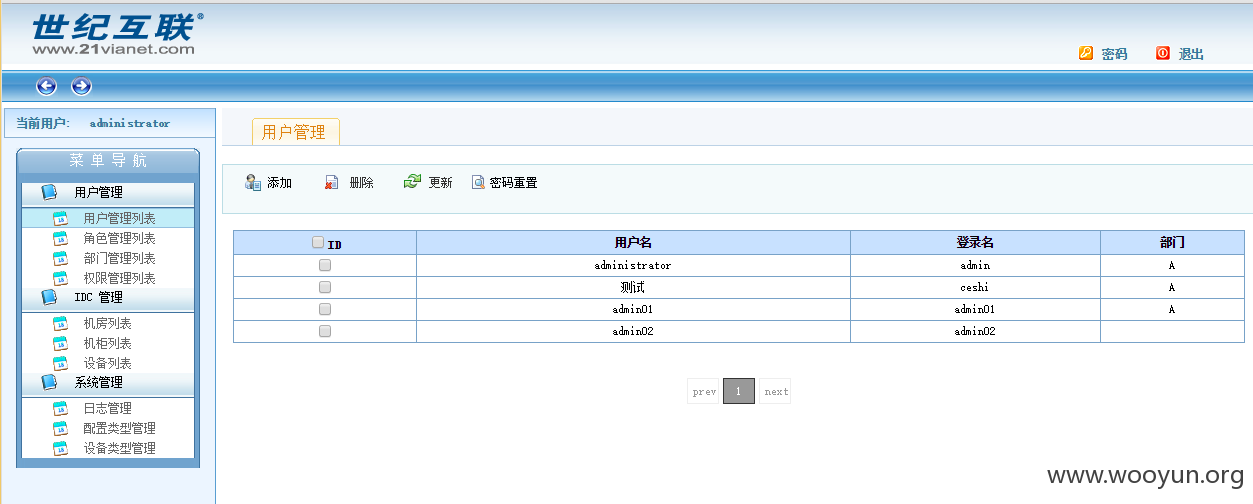Click the refresh icon next to 更新
1253x504 pixels.
(412, 181)
